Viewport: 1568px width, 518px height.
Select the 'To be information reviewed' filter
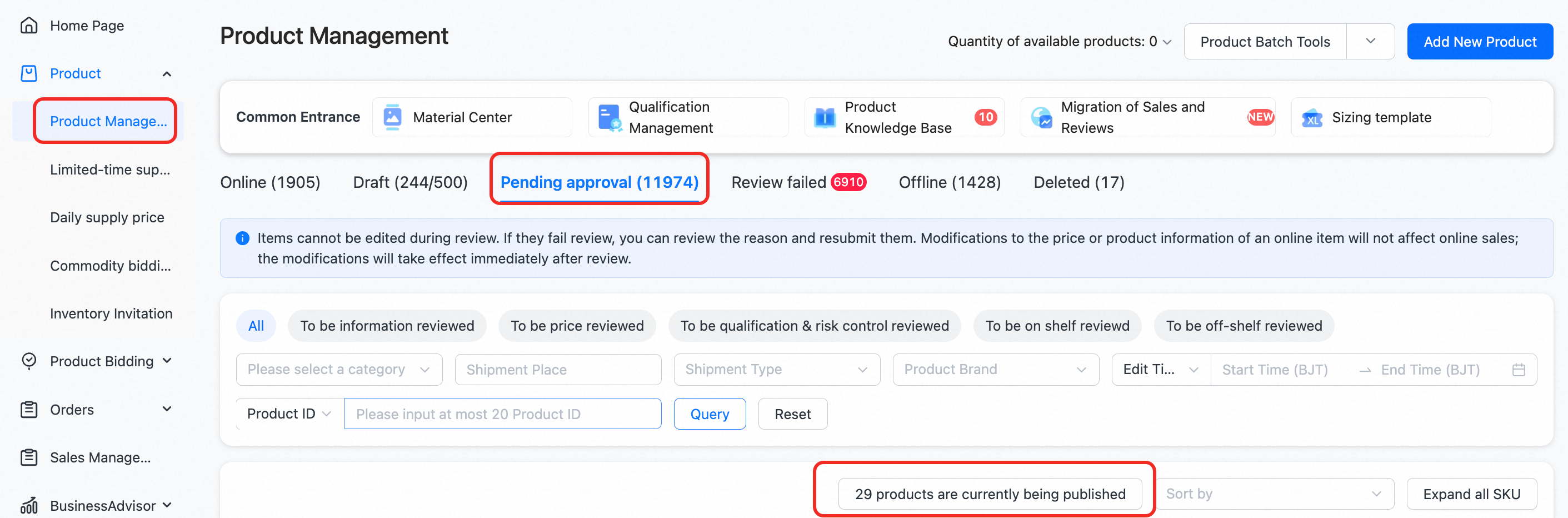(x=387, y=326)
